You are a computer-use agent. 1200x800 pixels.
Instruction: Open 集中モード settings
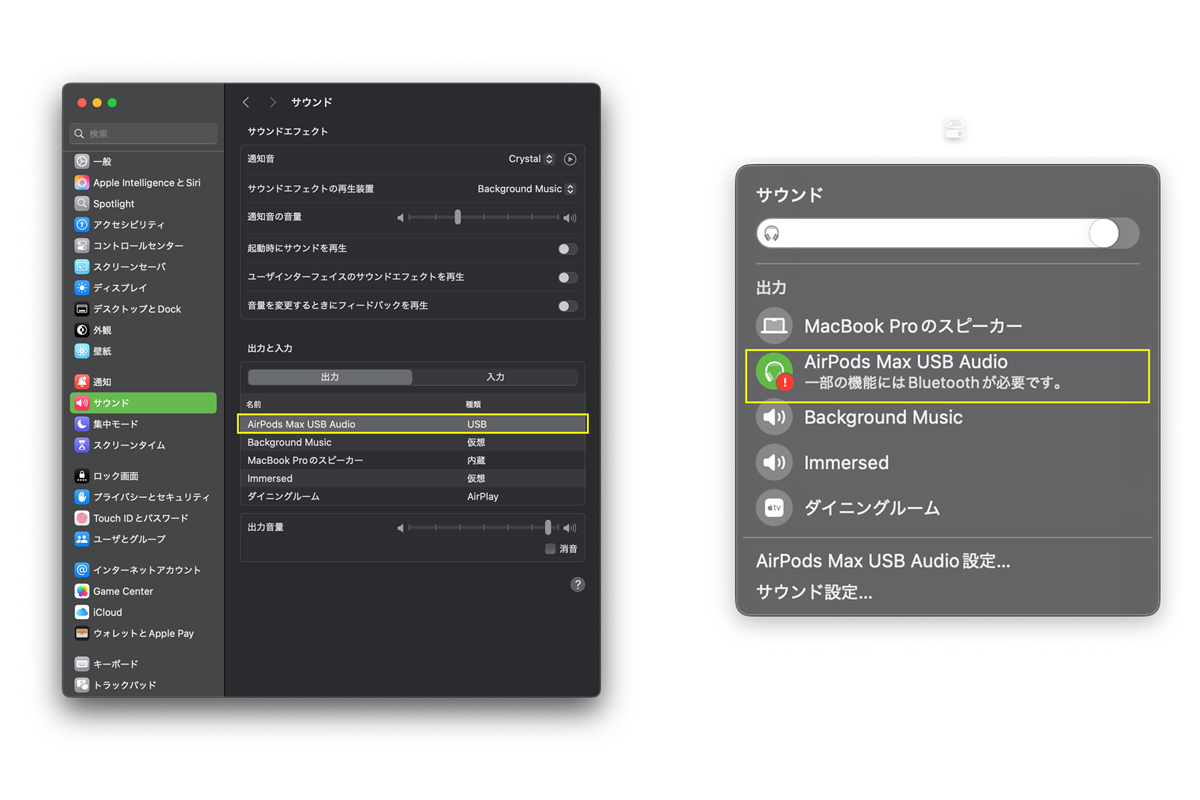143,424
